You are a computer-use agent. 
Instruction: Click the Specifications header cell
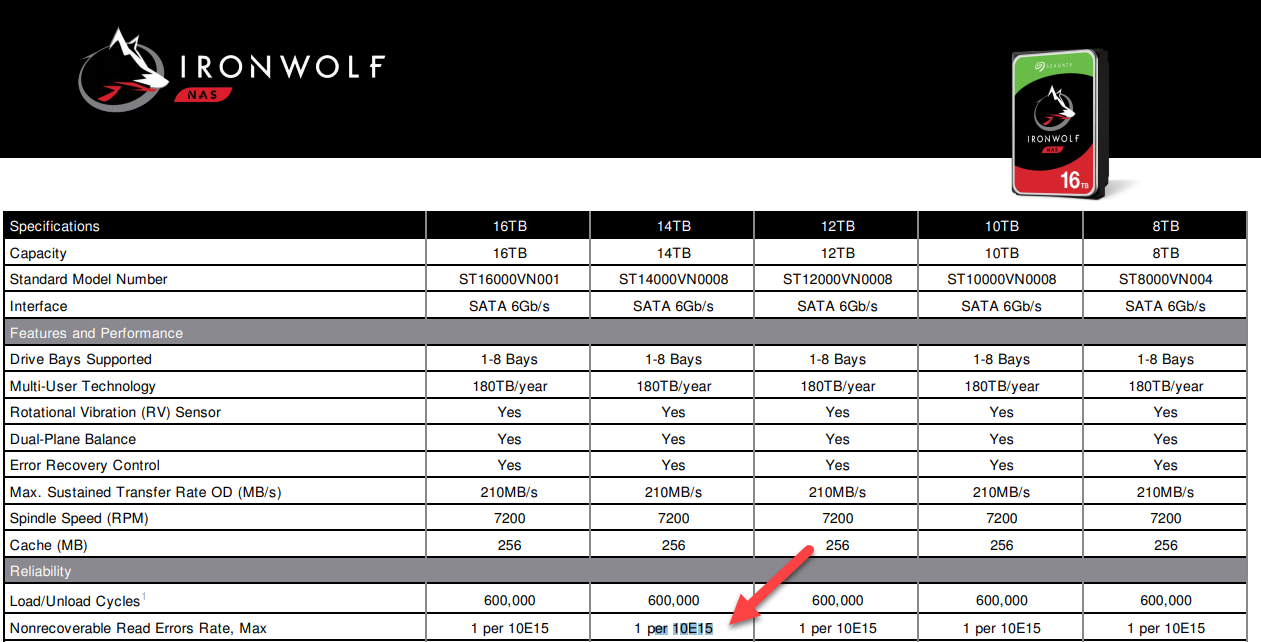[215, 226]
